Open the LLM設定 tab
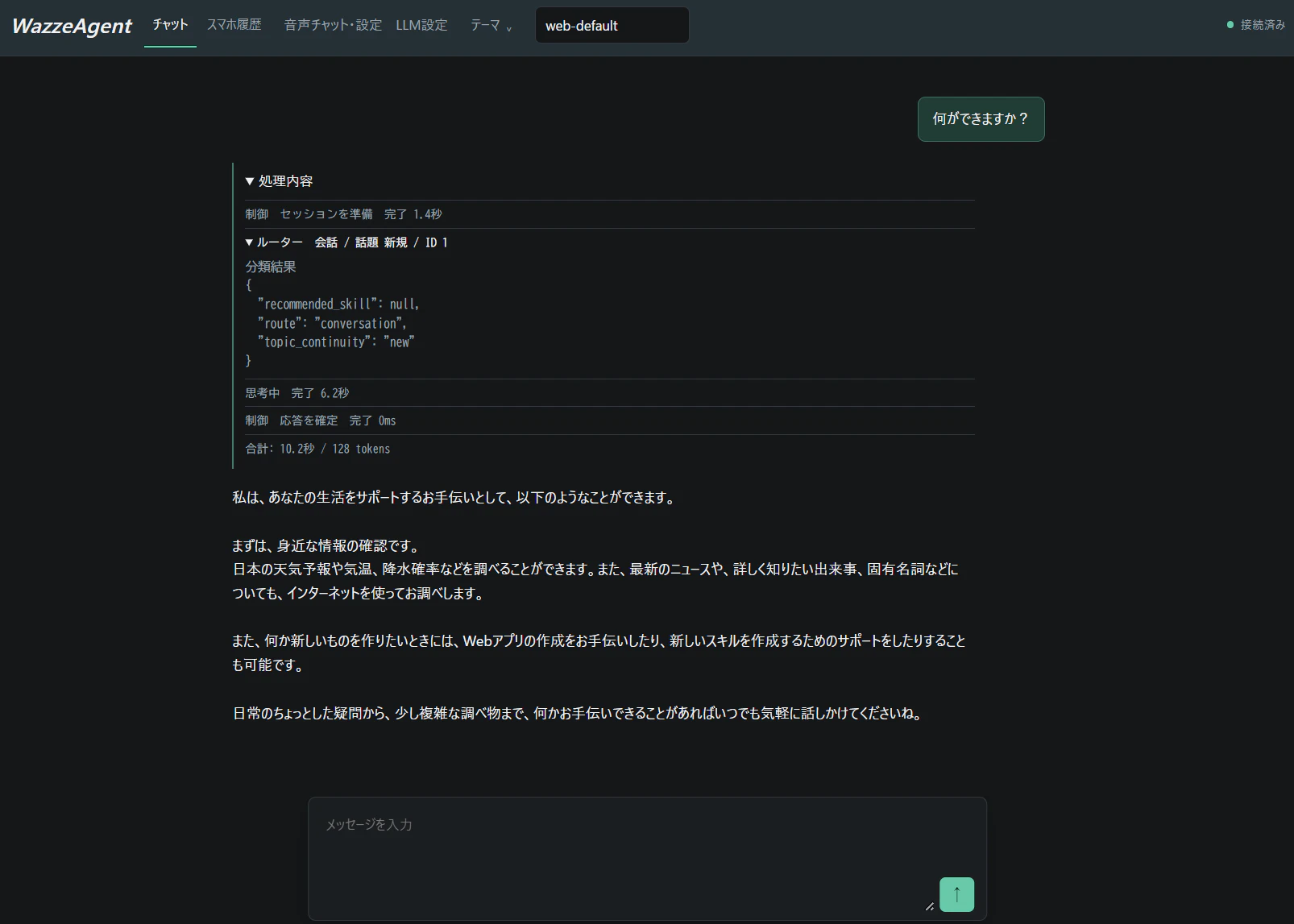This screenshot has height=924, width=1294. click(x=421, y=25)
